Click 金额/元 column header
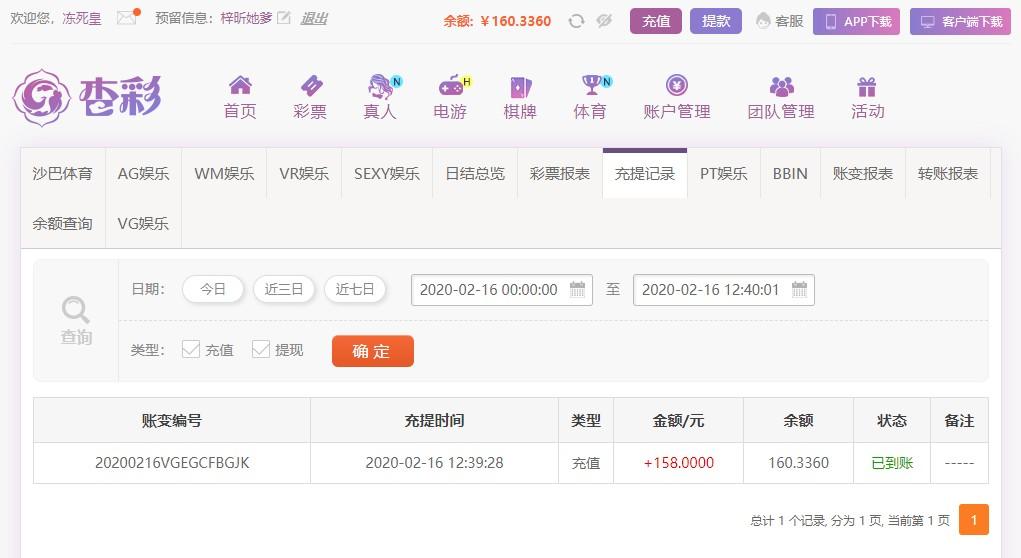1021x558 pixels. [678, 421]
